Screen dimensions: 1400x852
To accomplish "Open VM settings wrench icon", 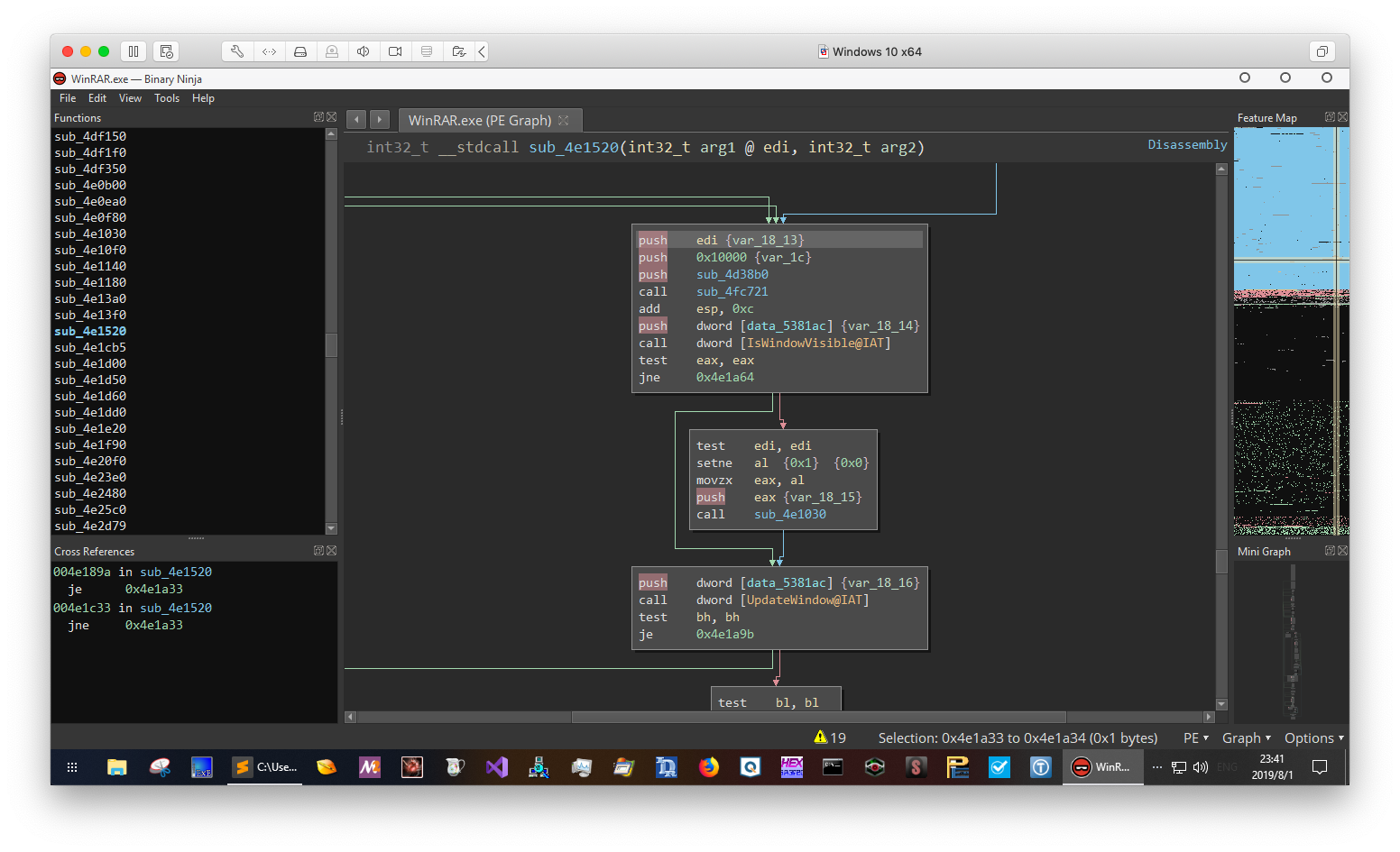I will click(x=237, y=51).
